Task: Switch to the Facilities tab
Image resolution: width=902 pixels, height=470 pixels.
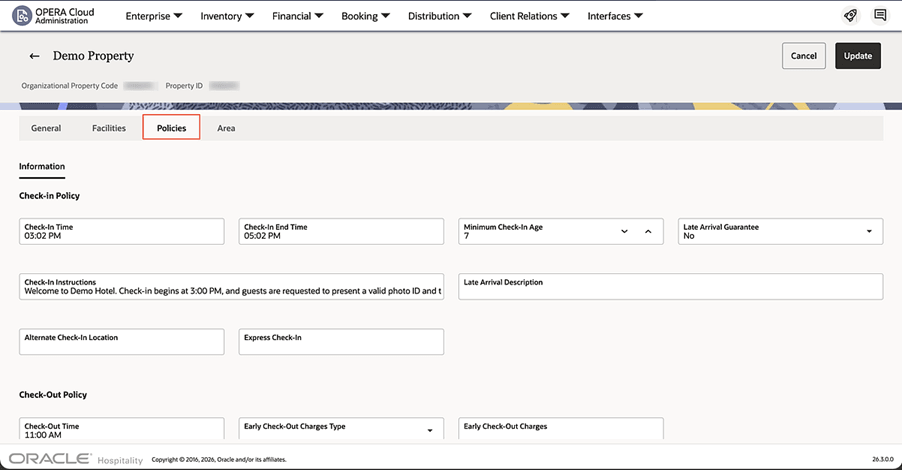Action: click(109, 128)
